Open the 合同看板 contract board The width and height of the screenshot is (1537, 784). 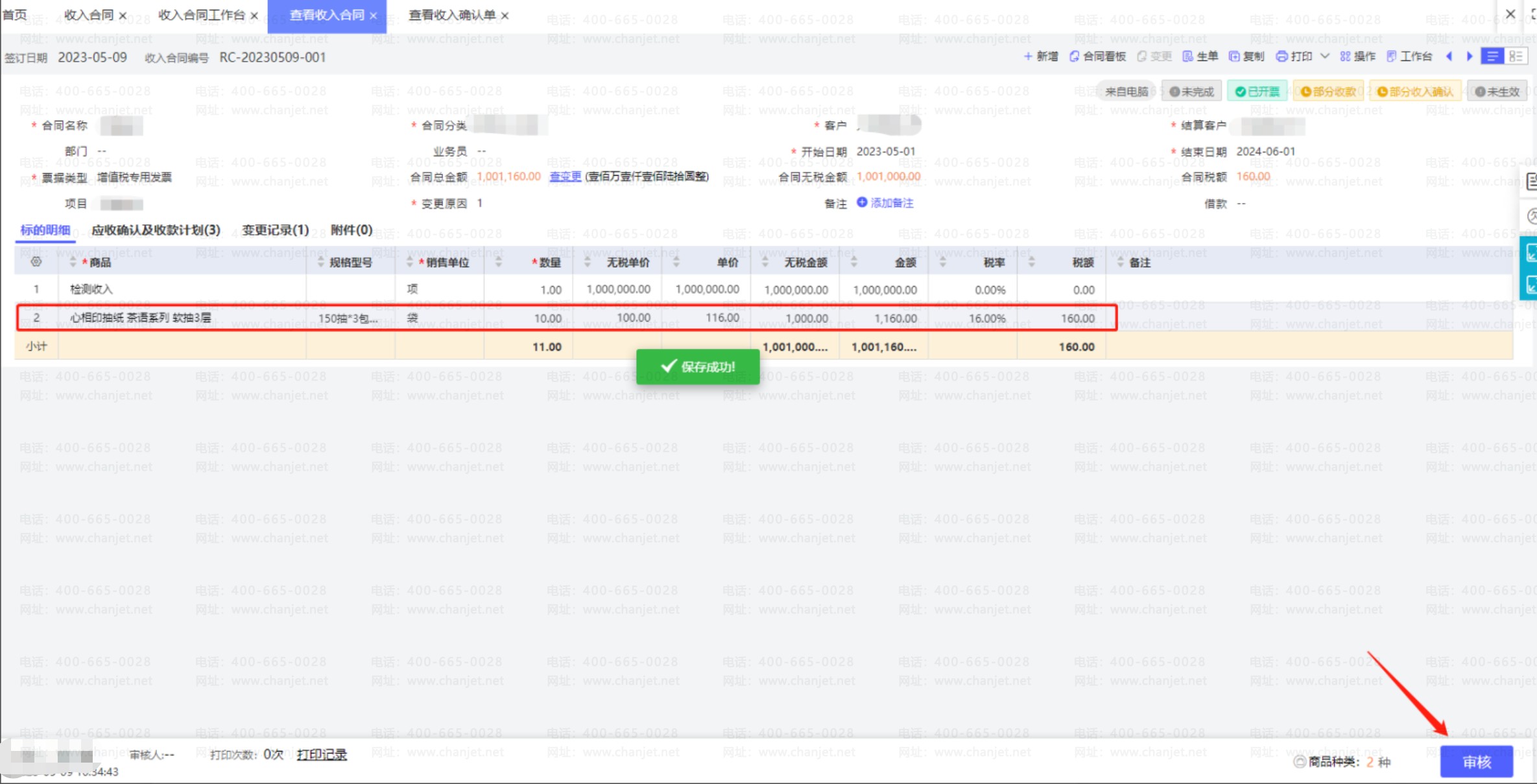click(1097, 56)
